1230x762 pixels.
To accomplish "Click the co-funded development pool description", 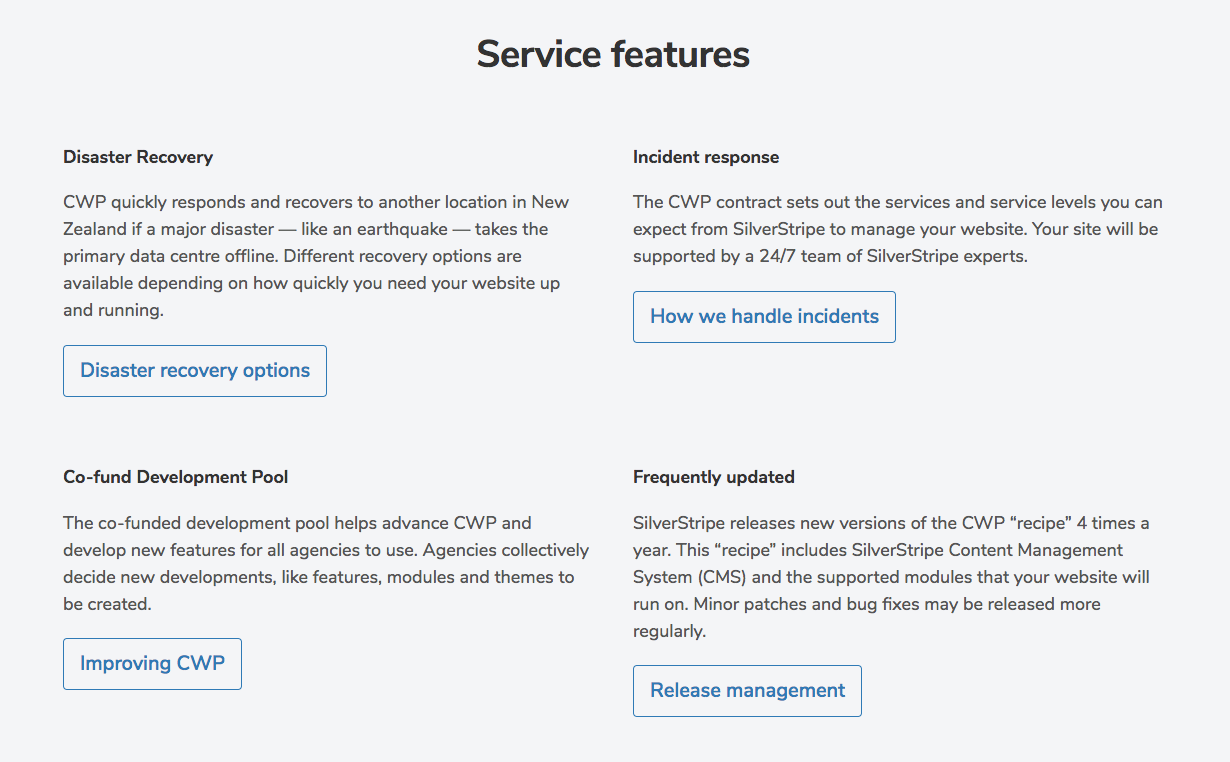I will (325, 563).
